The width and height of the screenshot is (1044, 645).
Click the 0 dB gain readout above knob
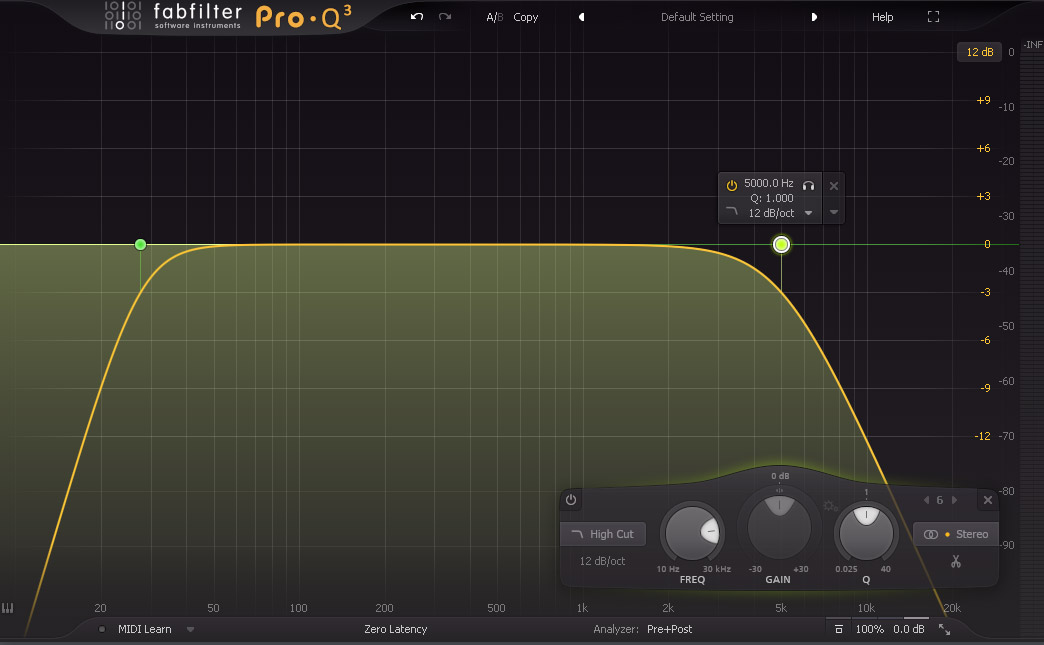pos(780,476)
